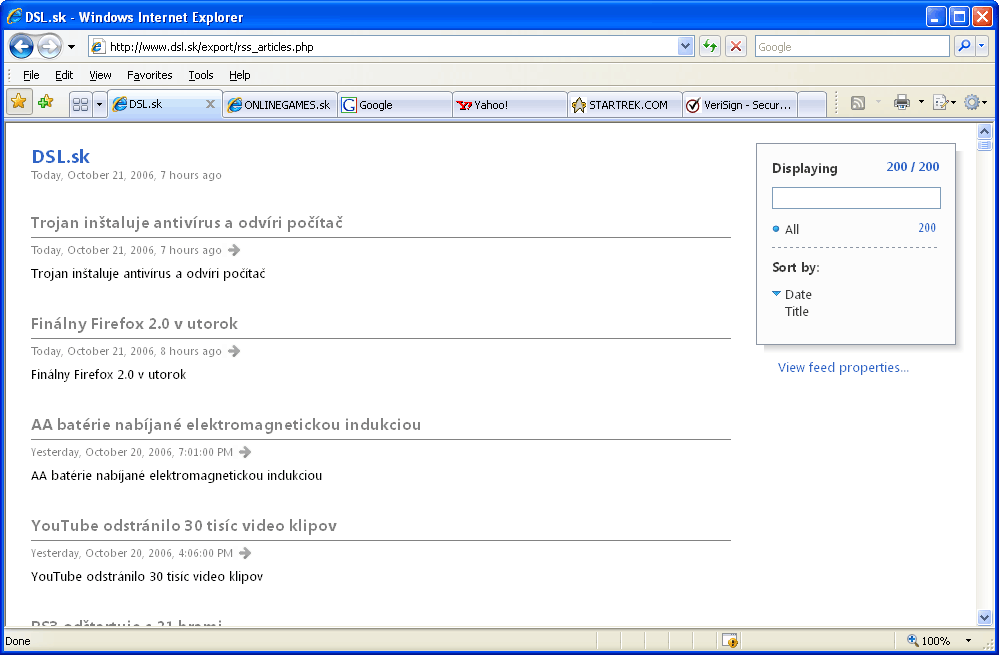Image resolution: width=999 pixels, height=655 pixels.
Task: Select the All filter option
Action: 791,229
